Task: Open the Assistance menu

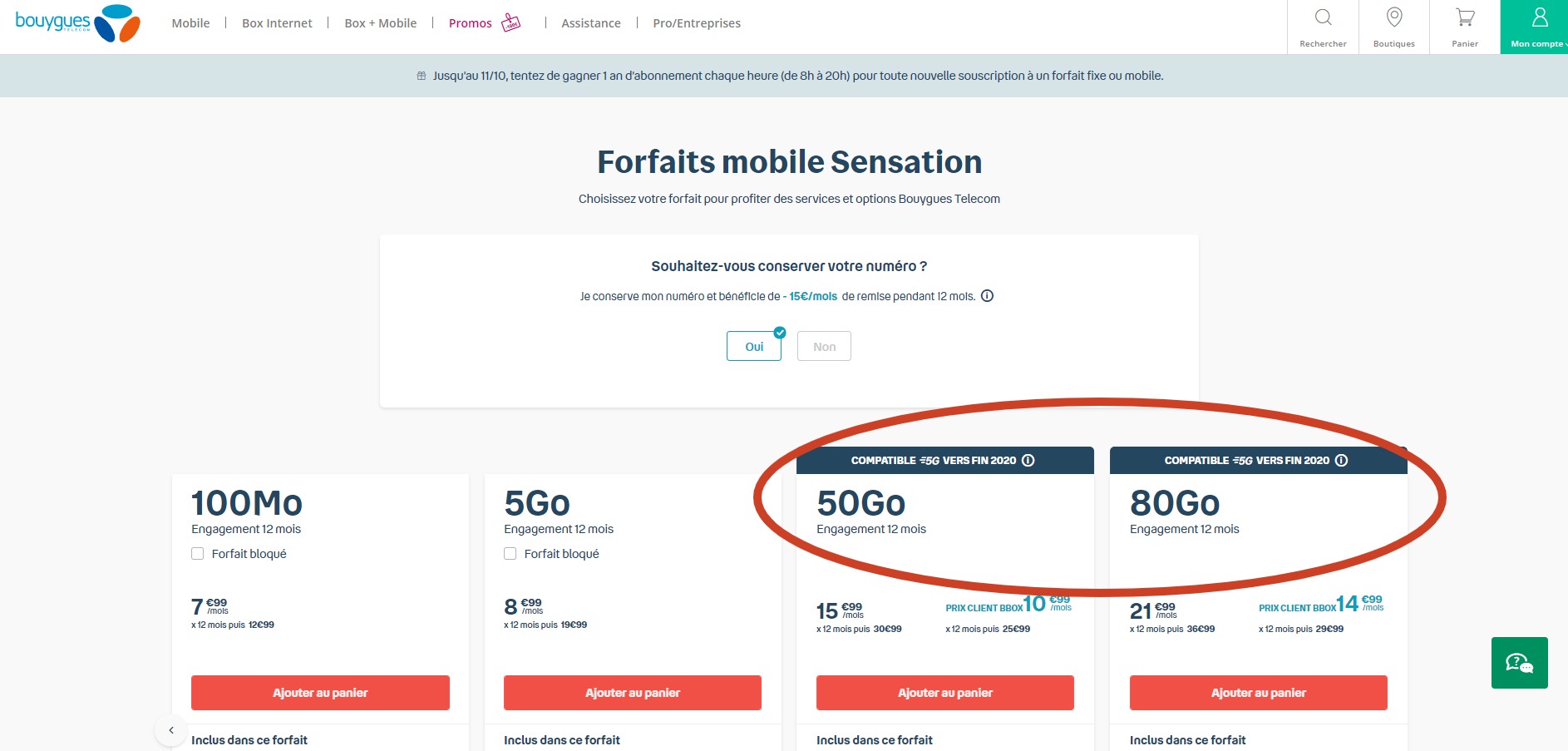Action: pos(590,22)
